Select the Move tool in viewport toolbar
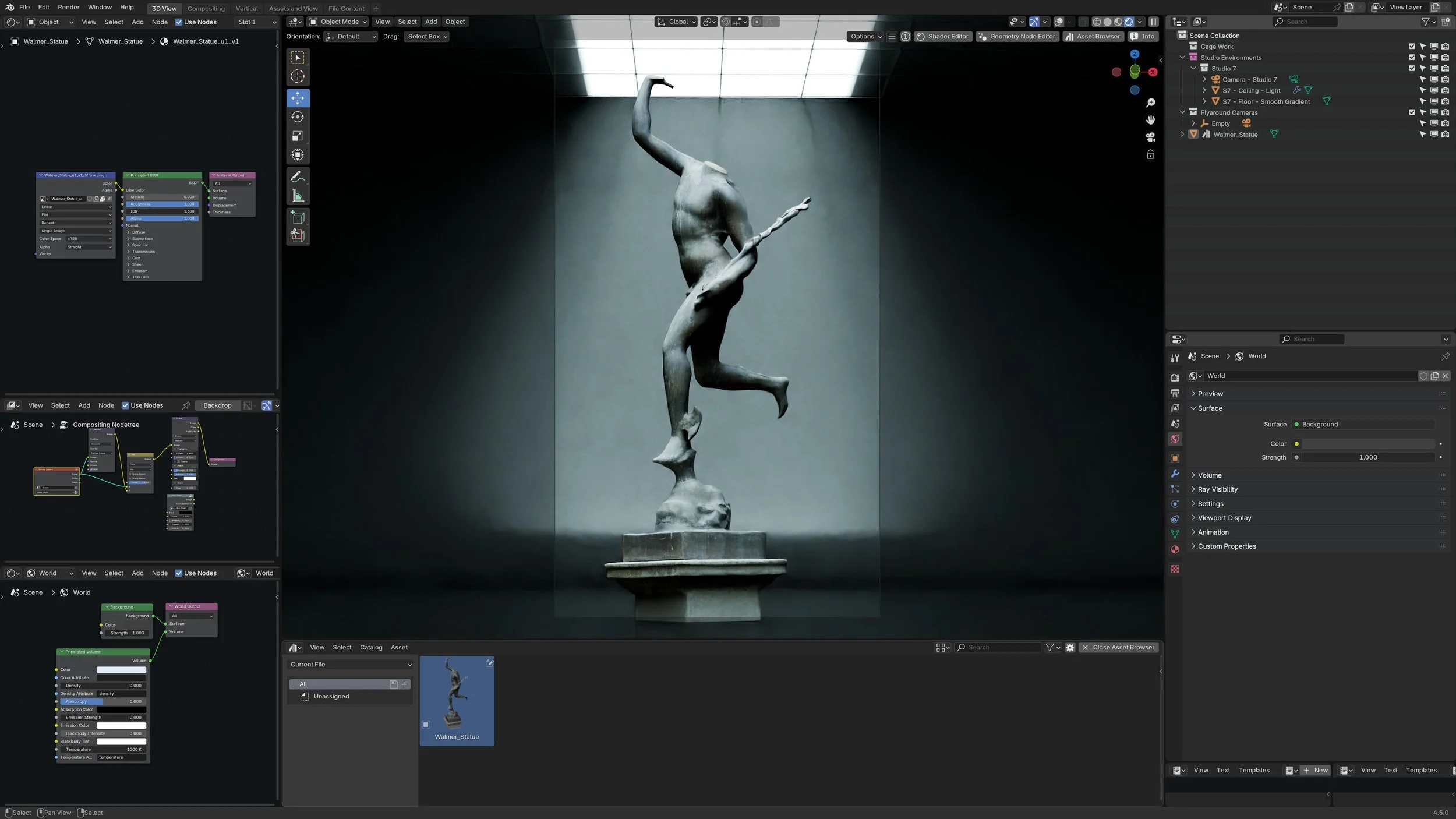The width and height of the screenshot is (1456, 819). (298, 98)
